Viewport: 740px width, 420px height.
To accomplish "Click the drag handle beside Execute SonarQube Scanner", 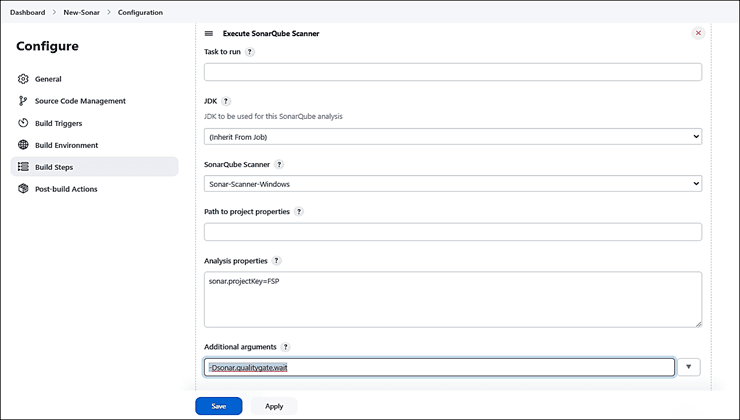I will (x=209, y=33).
